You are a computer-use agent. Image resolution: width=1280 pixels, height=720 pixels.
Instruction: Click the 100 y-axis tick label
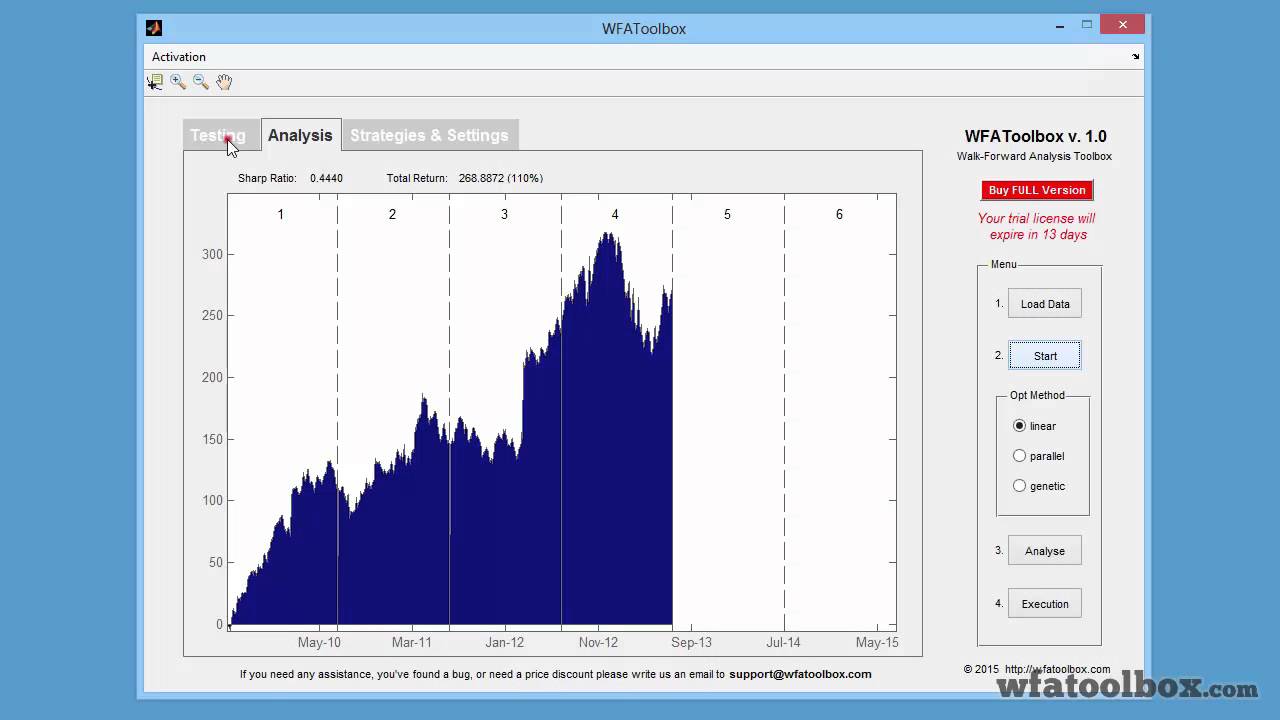[x=212, y=501]
